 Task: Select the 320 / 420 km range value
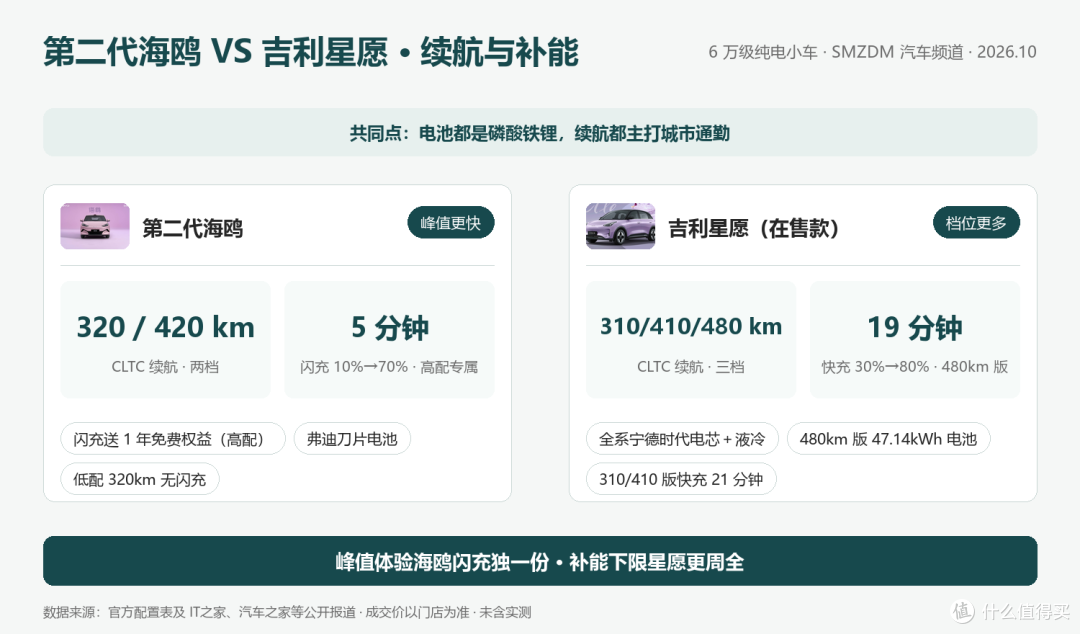[165, 327]
